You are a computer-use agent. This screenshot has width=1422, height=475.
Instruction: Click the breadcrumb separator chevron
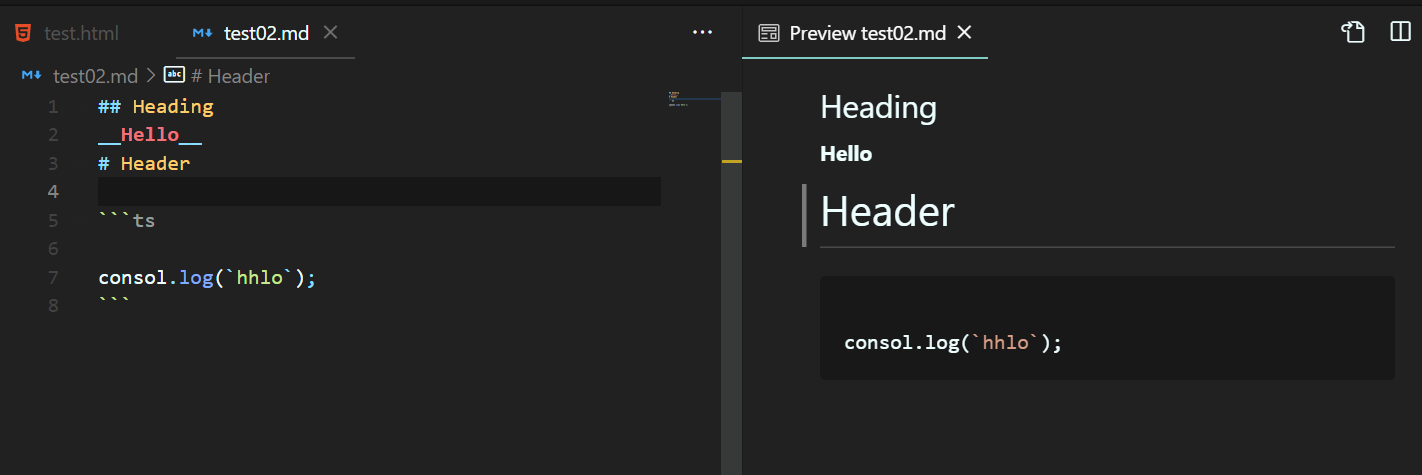click(151, 76)
